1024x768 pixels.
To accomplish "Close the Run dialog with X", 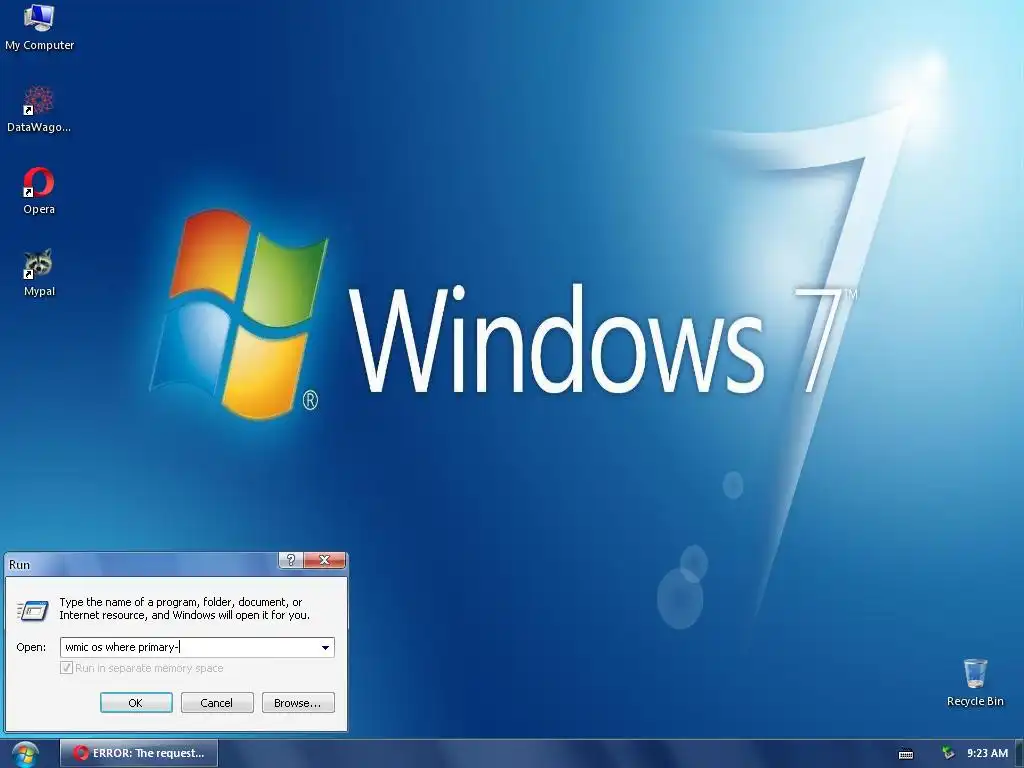I will pyautogui.click(x=325, y=560).
